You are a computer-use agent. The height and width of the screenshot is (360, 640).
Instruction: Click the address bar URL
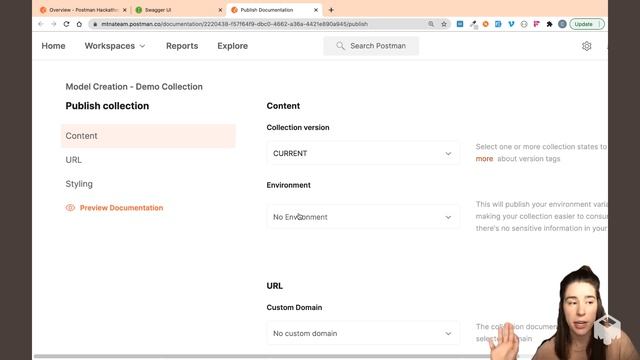point(234,24)
